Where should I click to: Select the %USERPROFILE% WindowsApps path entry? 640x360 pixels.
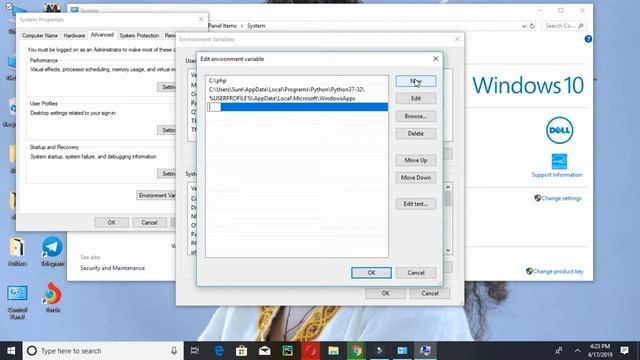click(x=297, y=98)
